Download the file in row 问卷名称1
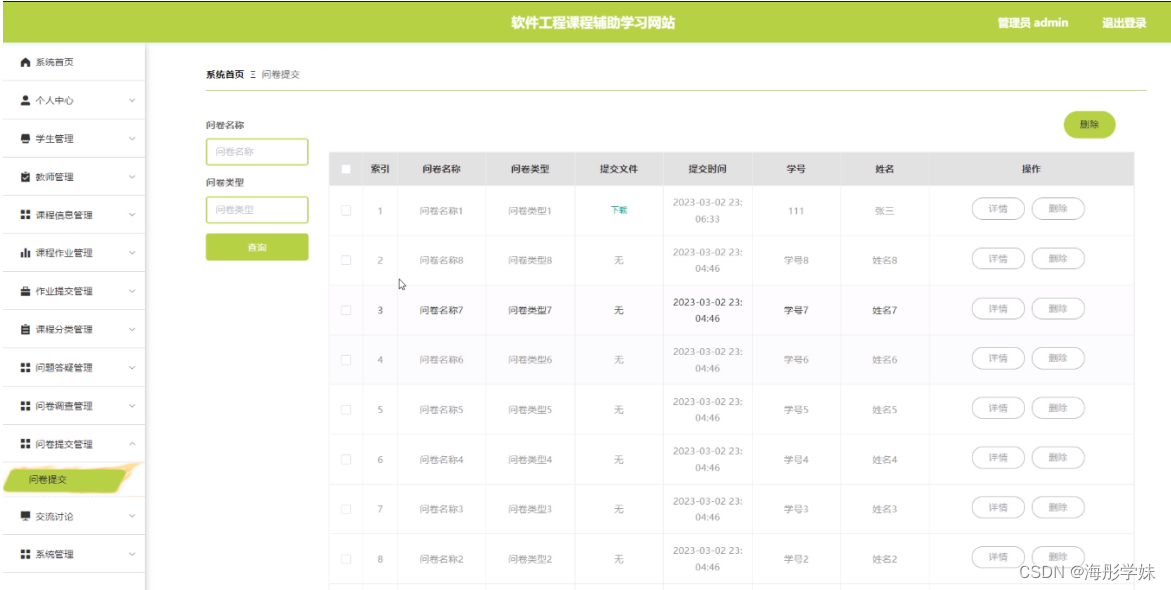This screenshot has height=590, width=1171. (619, 211)
